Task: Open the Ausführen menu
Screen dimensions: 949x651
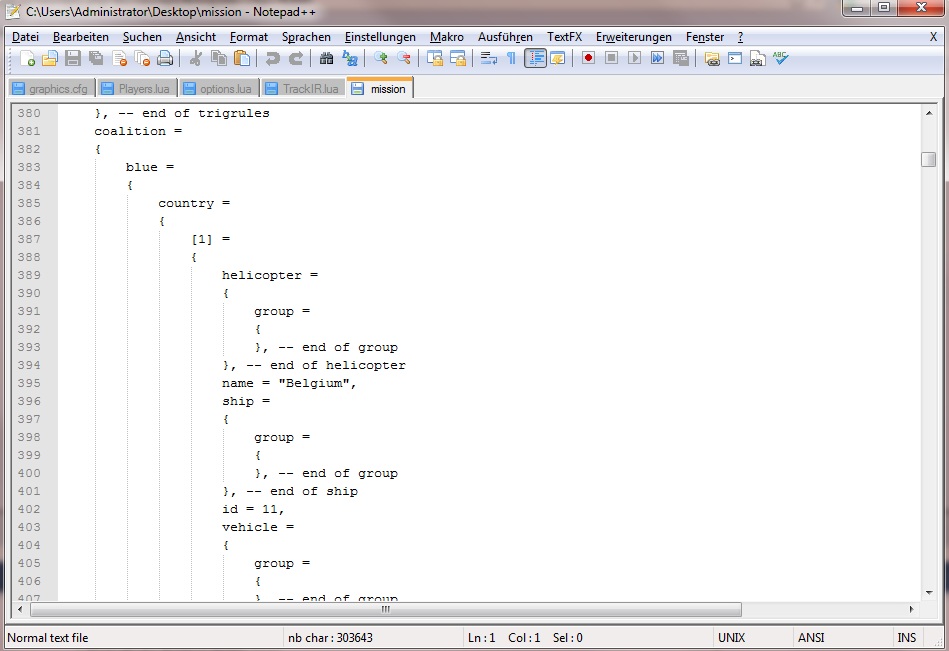Action: 505,37
